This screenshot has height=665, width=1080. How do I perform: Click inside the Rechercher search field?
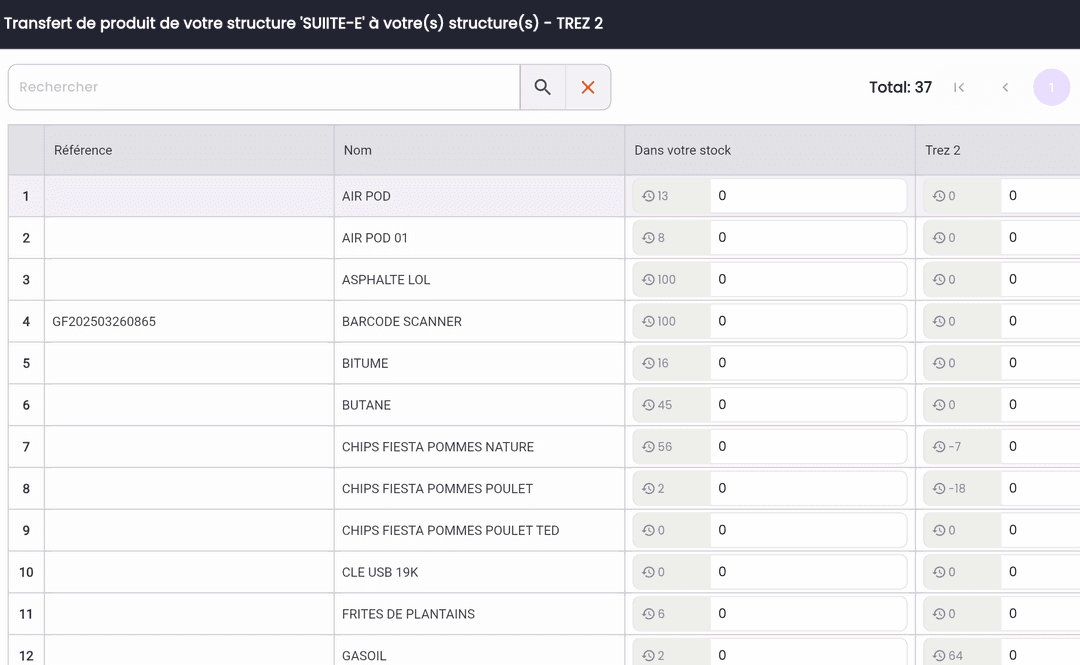264,87
